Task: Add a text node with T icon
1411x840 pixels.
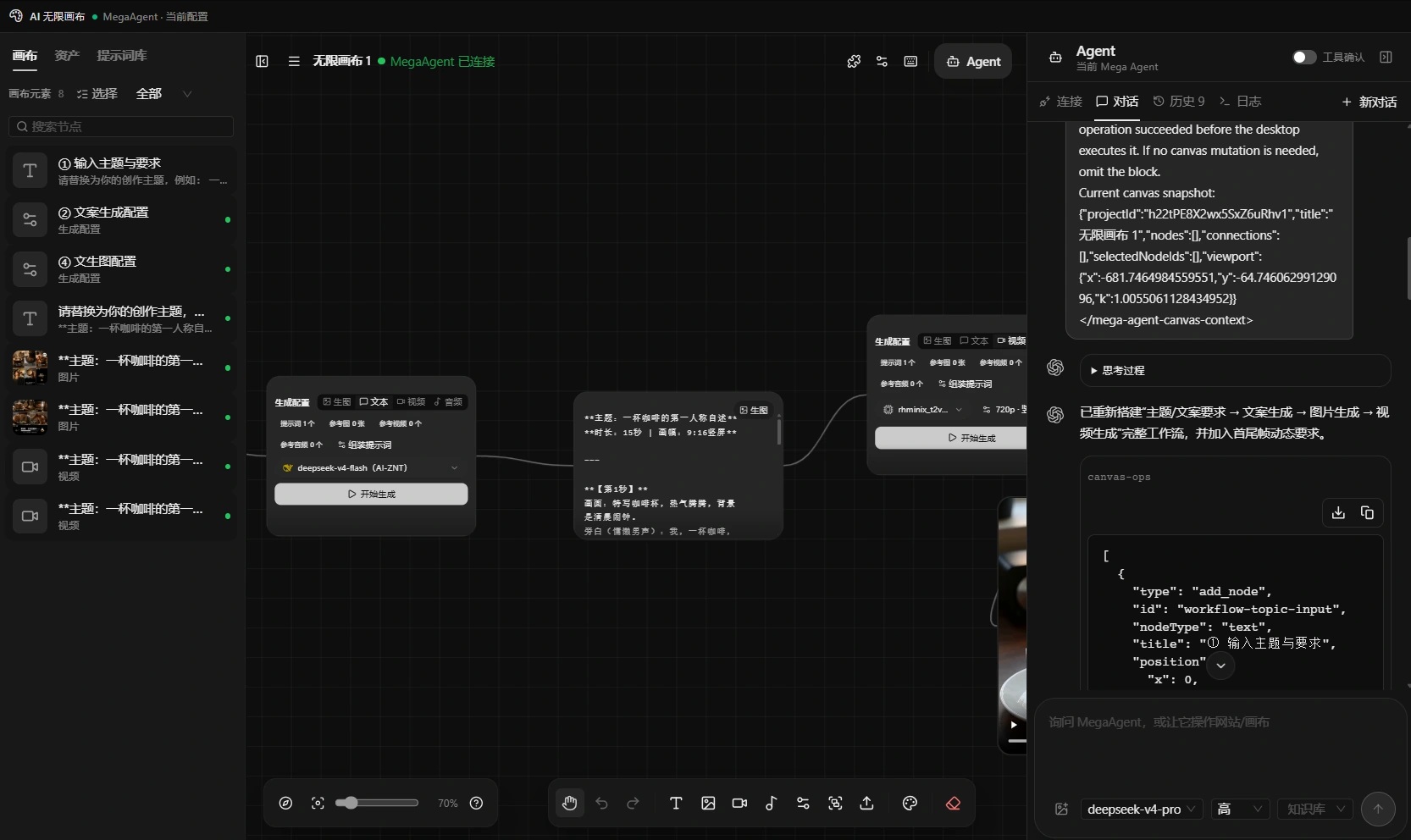Action: point(676,803)
